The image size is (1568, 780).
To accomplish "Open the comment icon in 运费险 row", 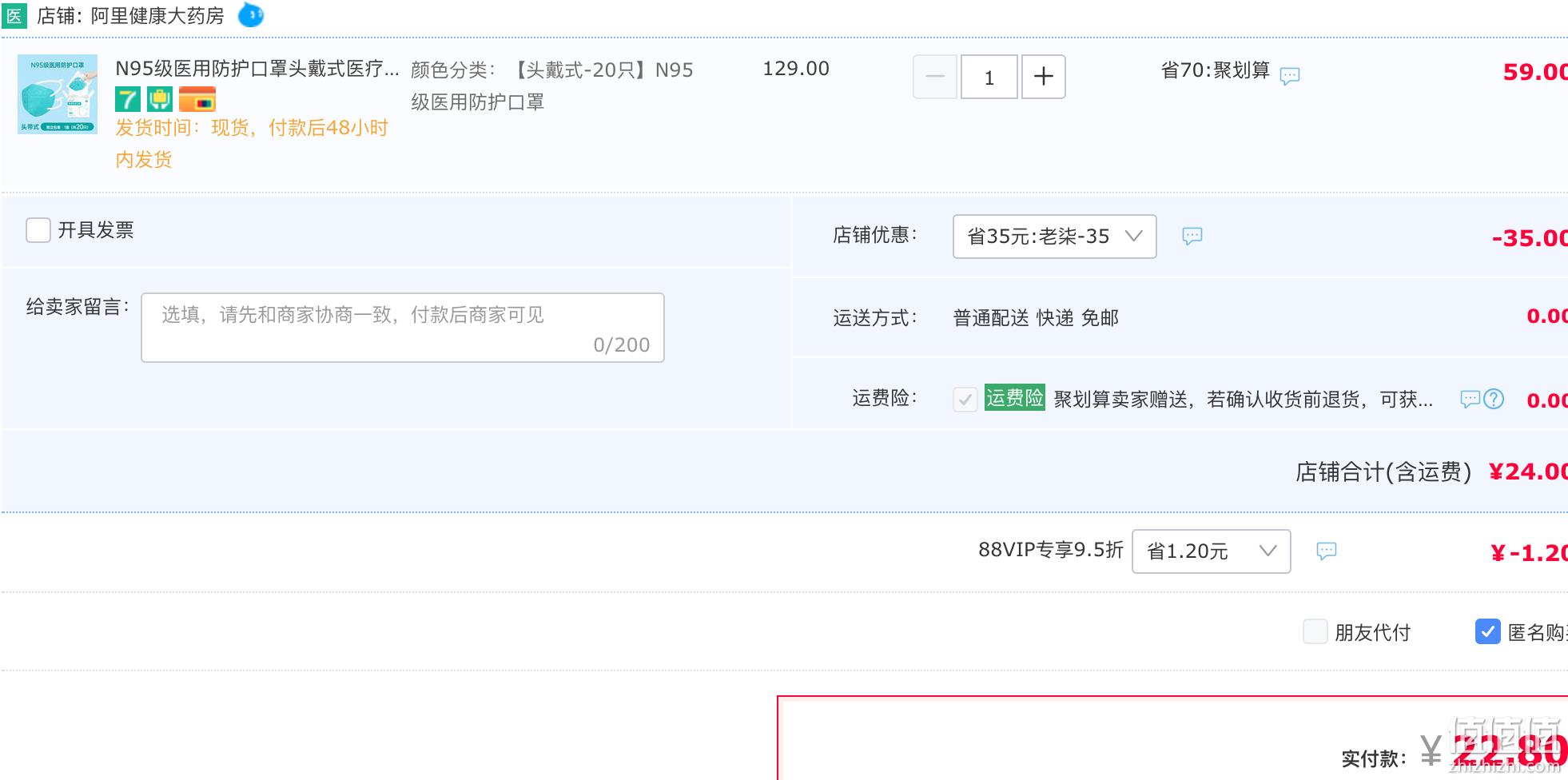I will [x=1470, y=399].
